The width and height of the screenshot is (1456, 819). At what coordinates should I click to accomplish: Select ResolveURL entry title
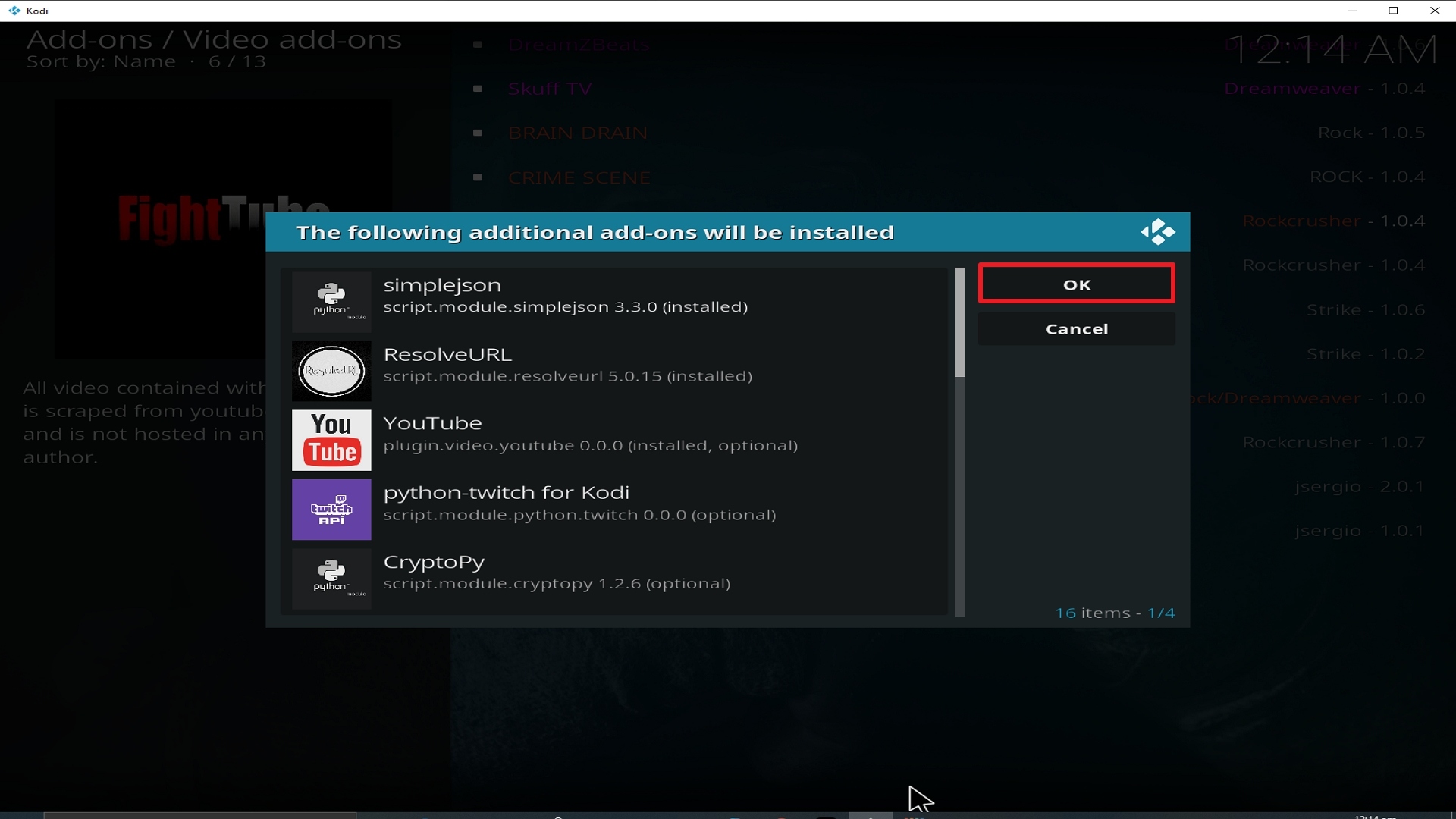[447, 354]
